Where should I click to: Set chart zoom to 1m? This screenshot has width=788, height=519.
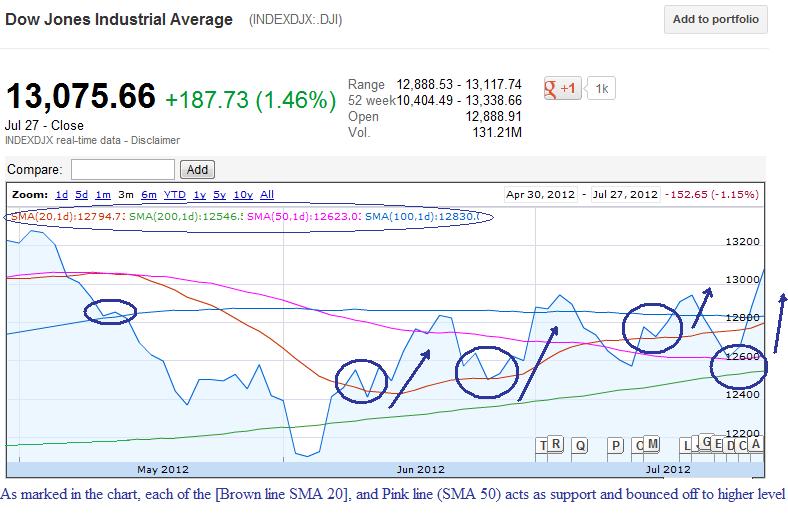point(103,195)
